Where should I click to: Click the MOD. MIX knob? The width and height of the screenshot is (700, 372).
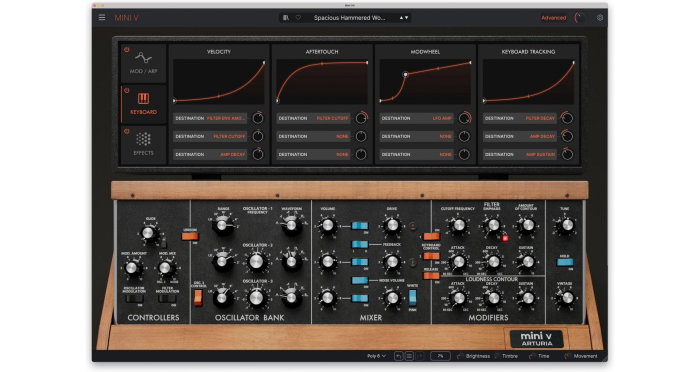coord(165,268)
